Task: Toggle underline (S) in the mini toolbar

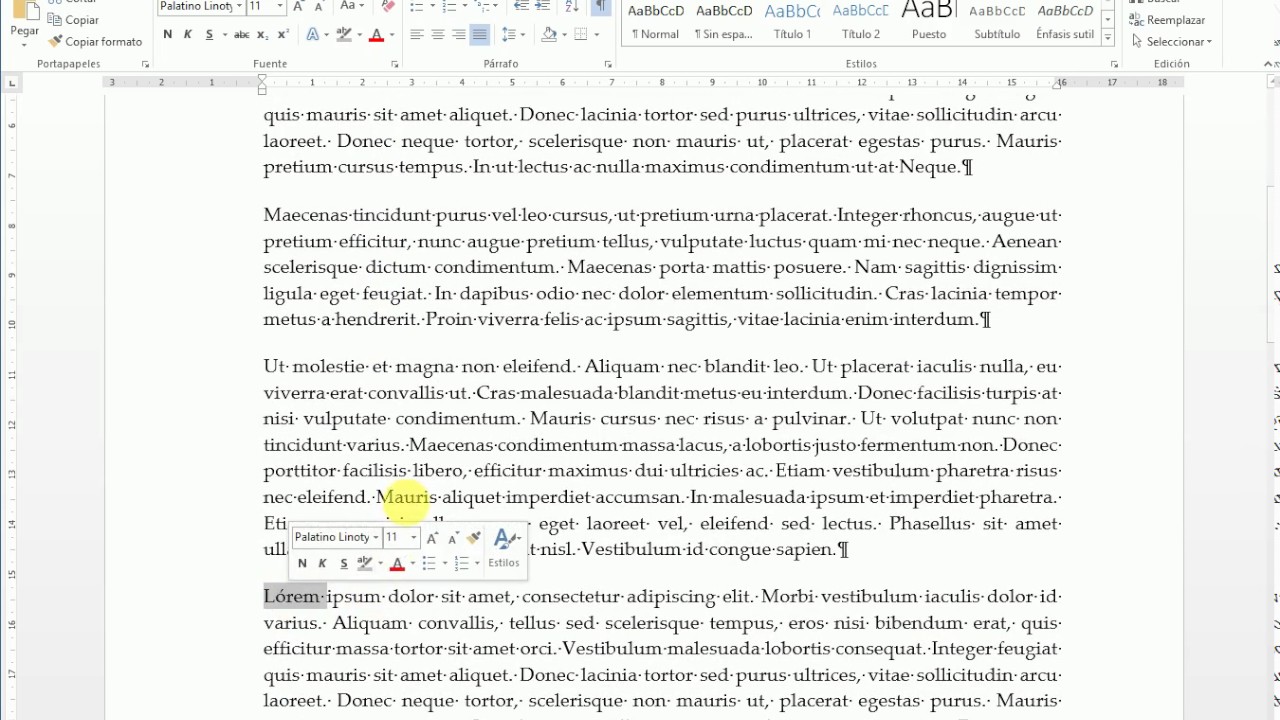Action: (343, 564)
